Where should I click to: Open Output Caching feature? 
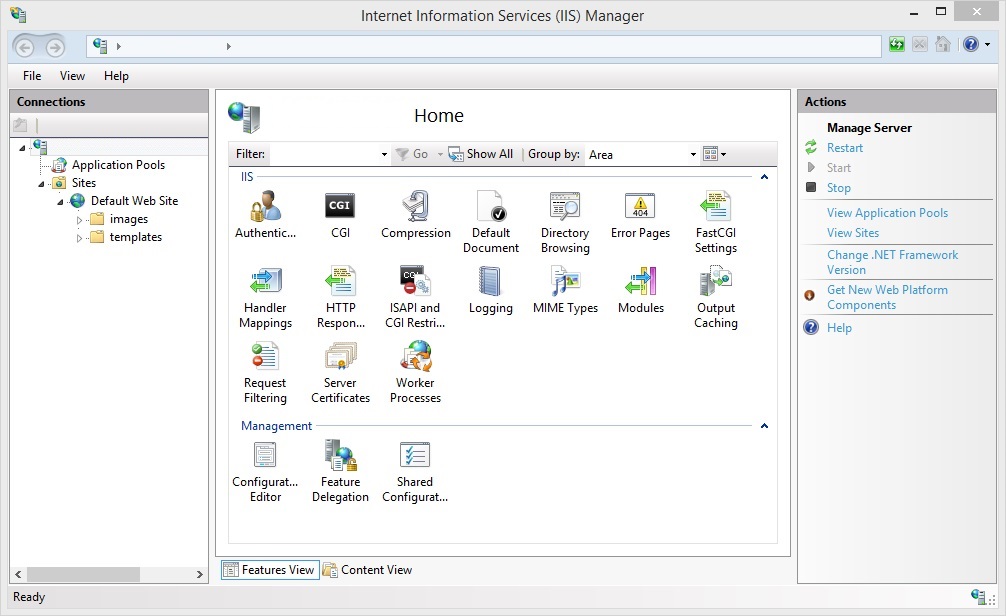click(x=716, y=297)
